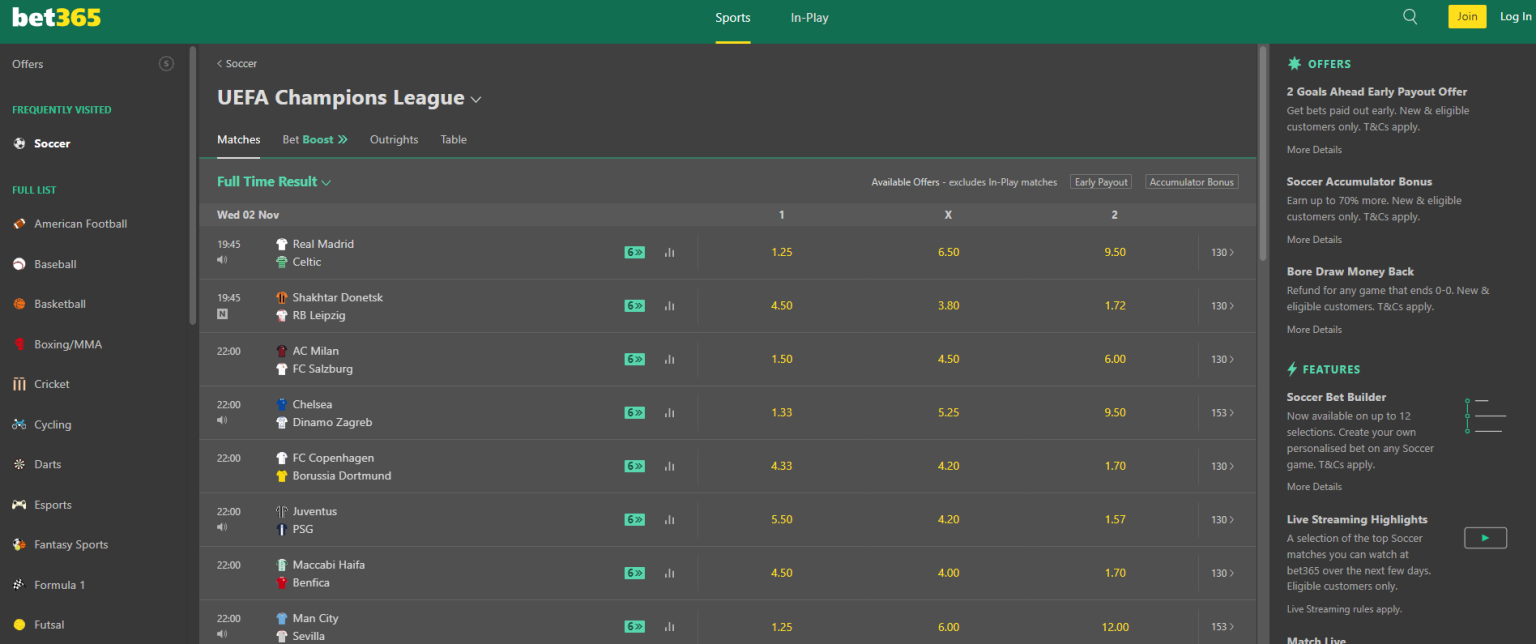Open the search magnifier
1536x644 pixels.
coord(1409,16)
